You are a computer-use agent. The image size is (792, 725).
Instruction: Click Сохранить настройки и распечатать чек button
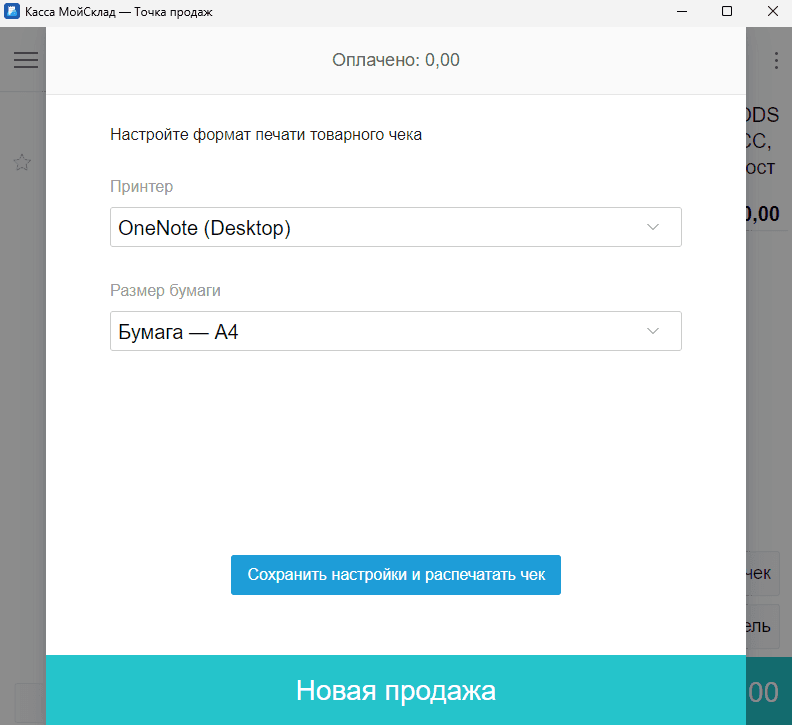click(395, 575)
